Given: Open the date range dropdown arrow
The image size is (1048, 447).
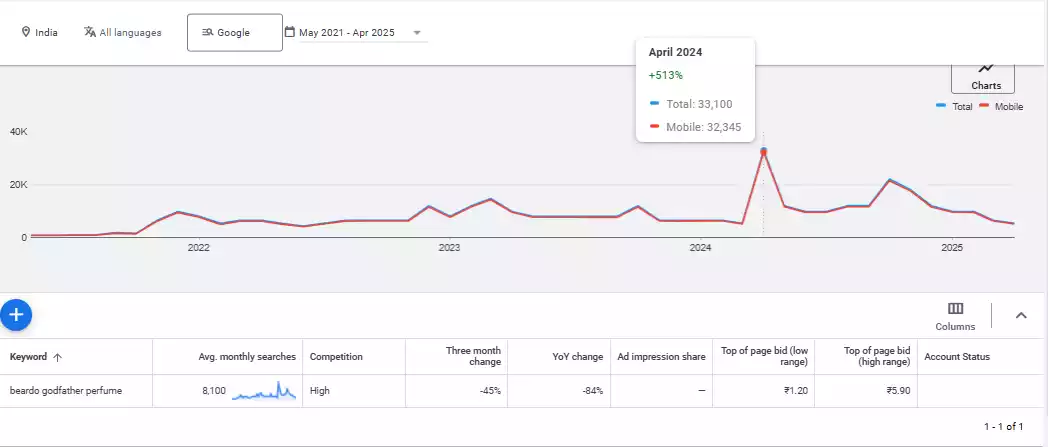Looking at the screenshot, I should [417, 33].
